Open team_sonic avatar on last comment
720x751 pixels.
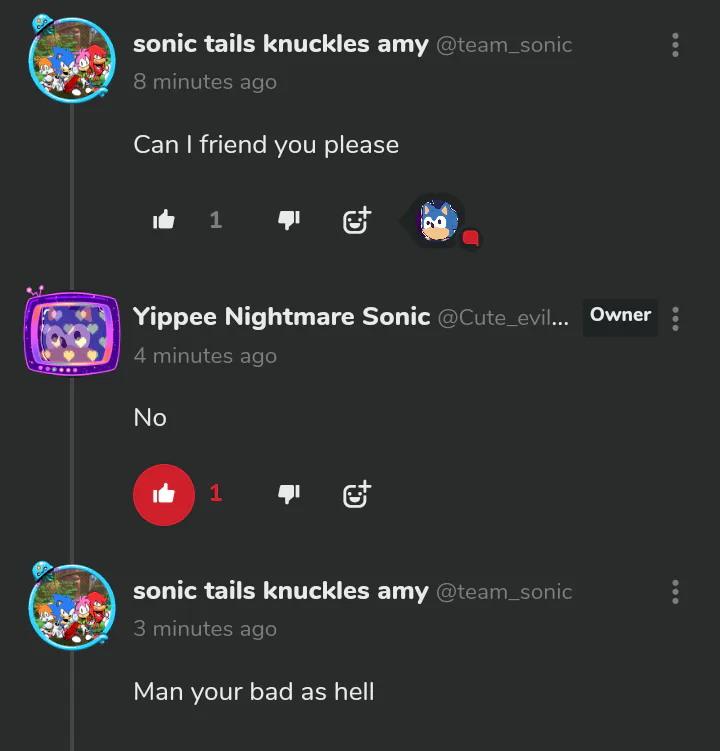[71, 606]
